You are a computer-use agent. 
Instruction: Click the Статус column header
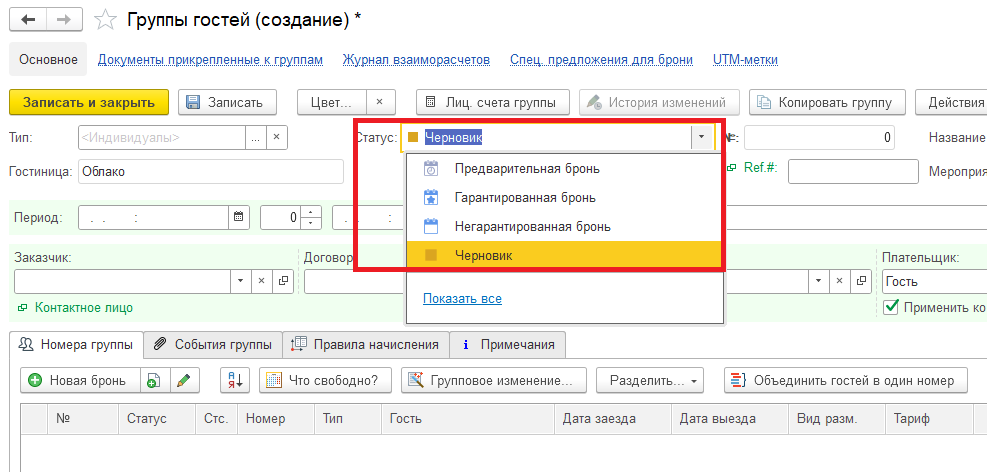(157, 419)
